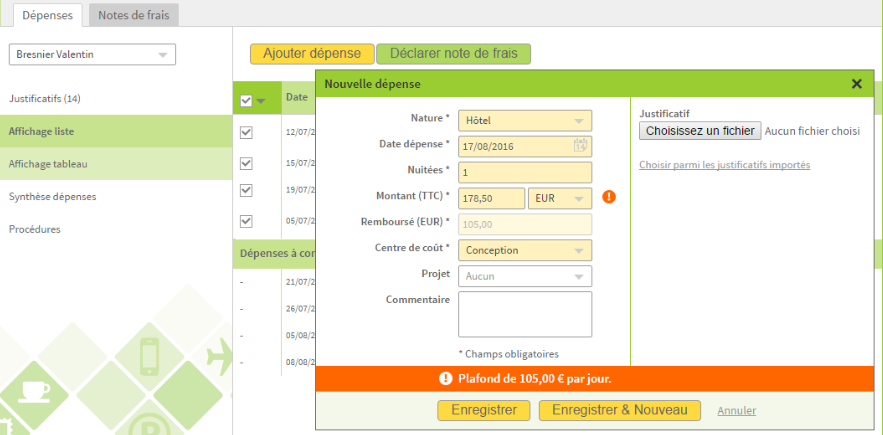Uncheck the row dated 19/07

click(x=246, y=190)
